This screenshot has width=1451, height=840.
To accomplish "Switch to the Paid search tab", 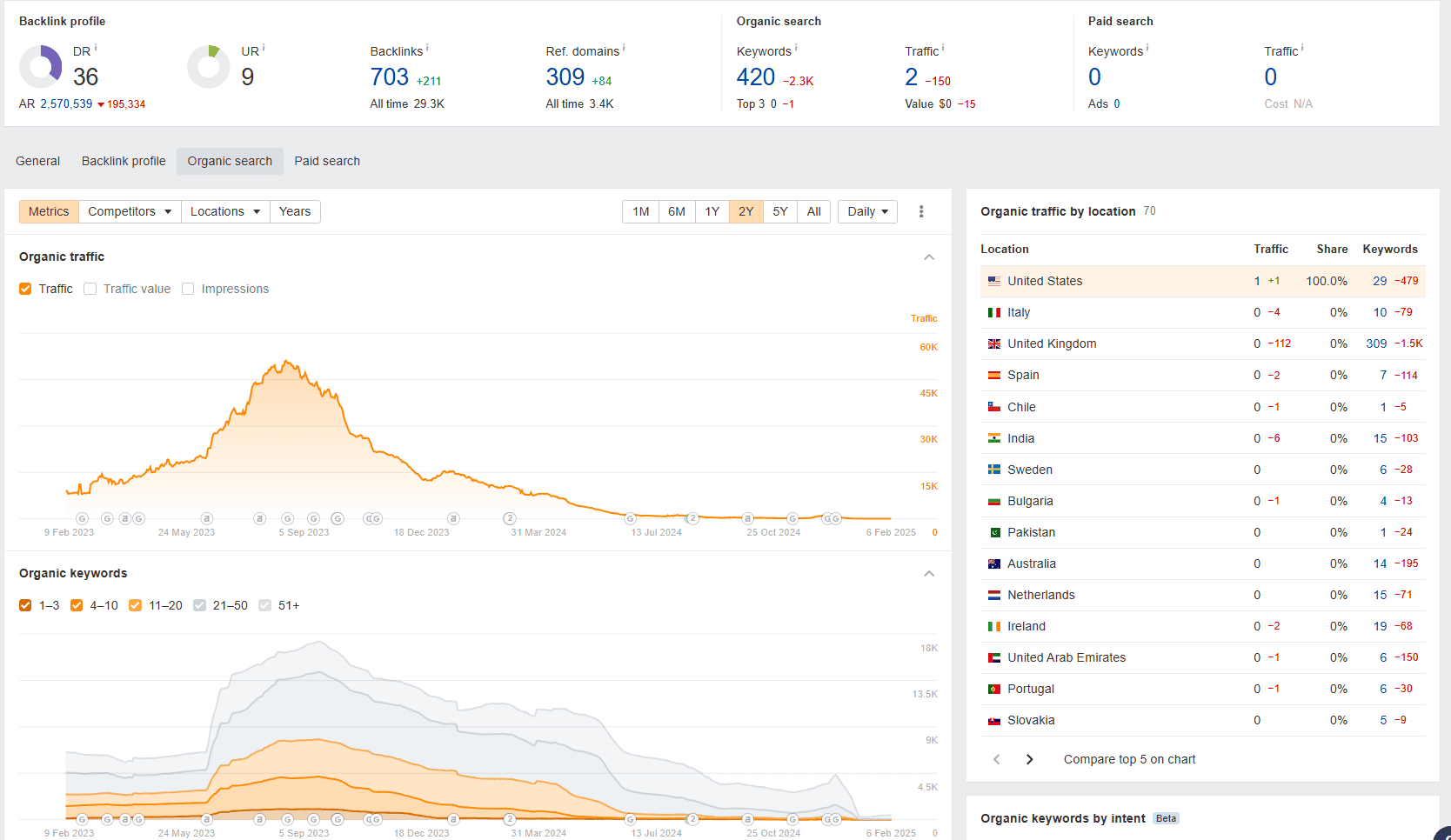I will (x=327, y=161).
